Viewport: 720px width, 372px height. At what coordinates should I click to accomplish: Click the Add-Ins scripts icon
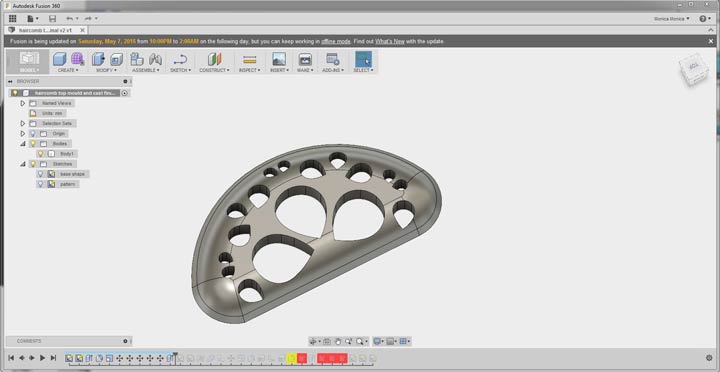click(x=332, y=59)
